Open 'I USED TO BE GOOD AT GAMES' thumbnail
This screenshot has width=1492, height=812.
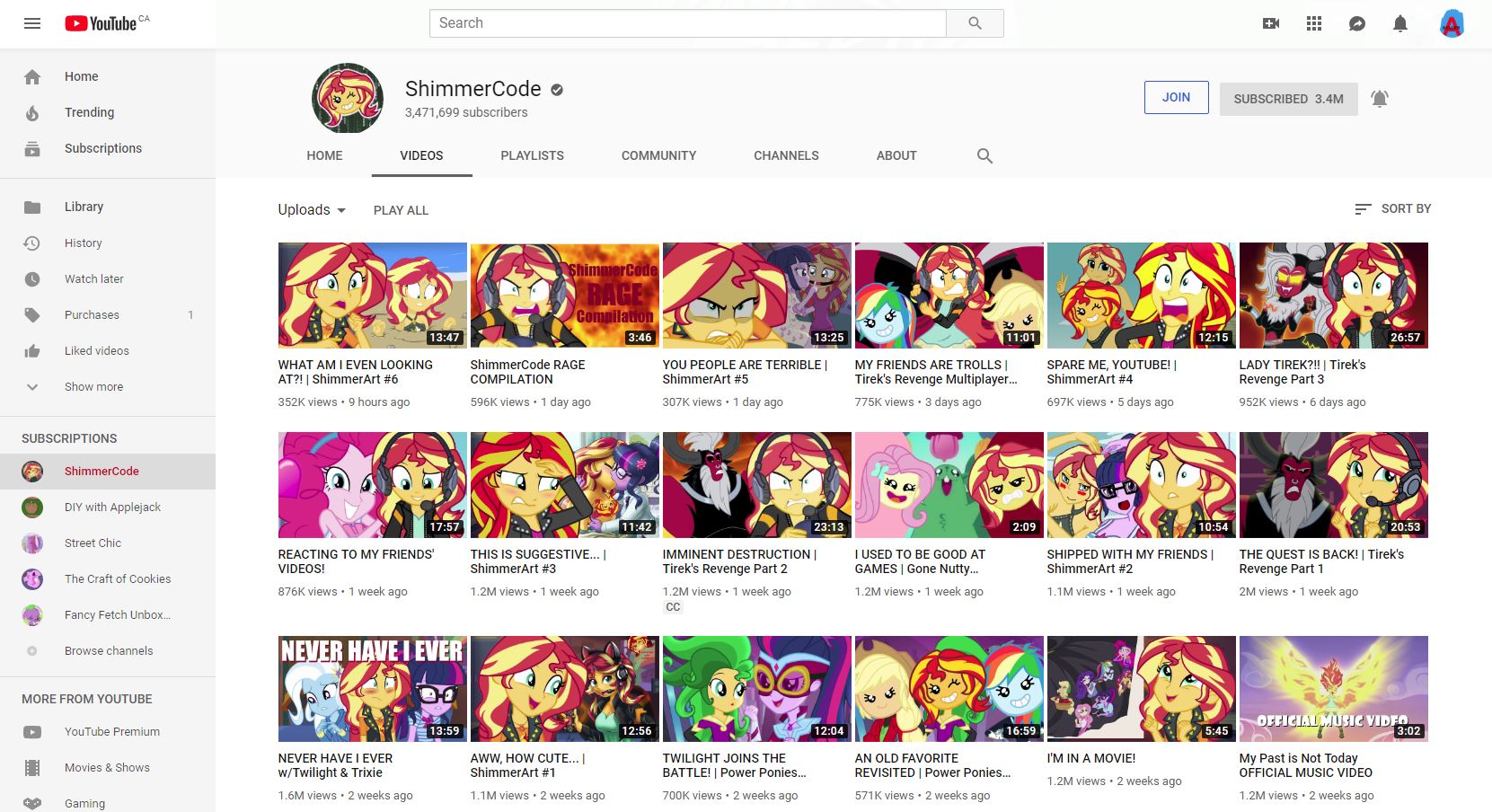(949, 485)
